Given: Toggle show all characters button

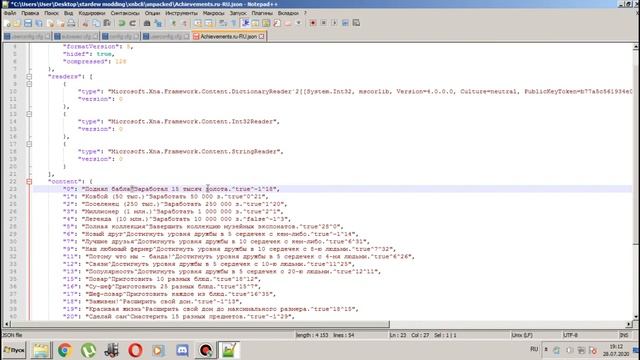Looking at the screenshot, I should (x=234, y=23).
